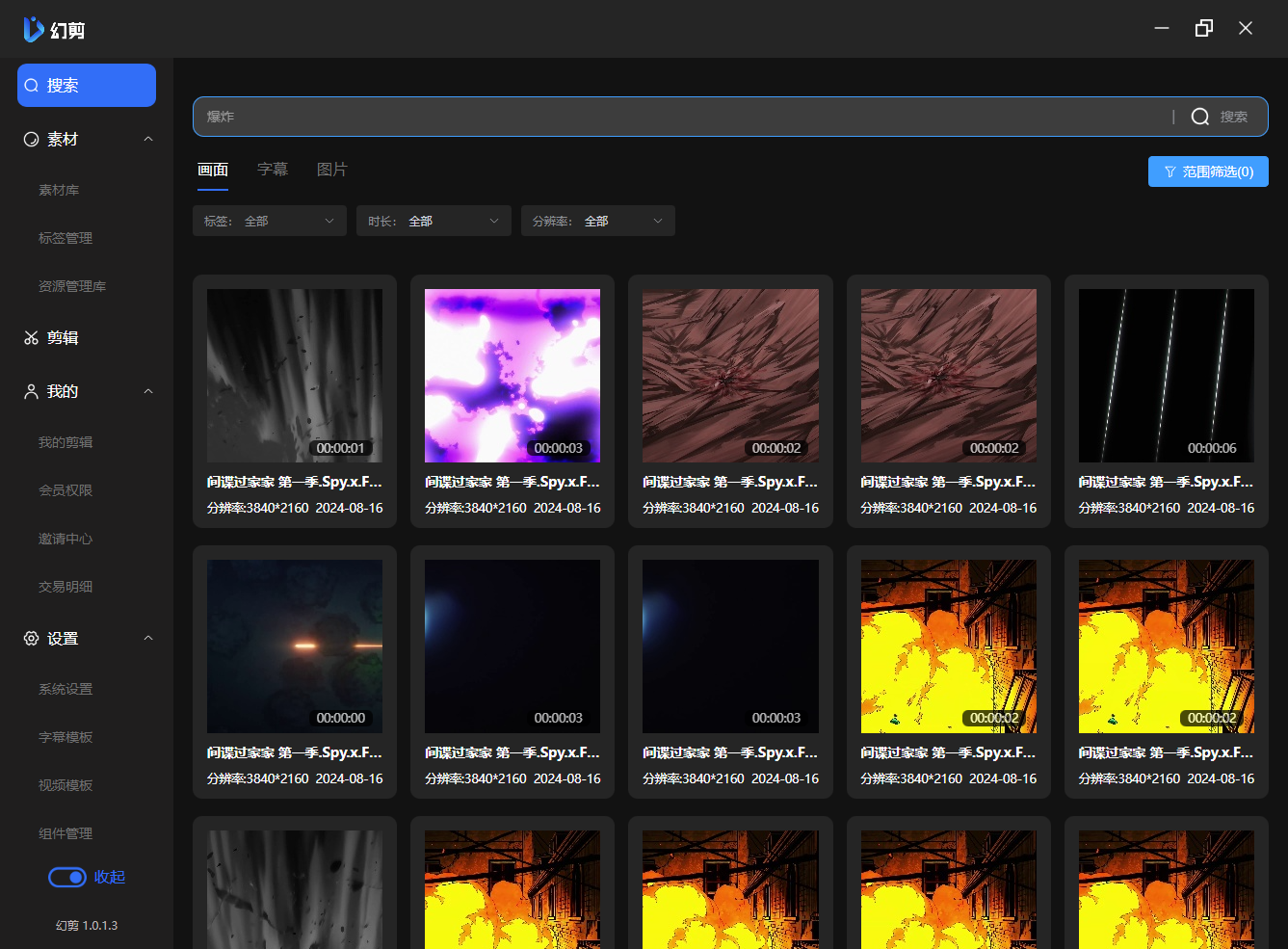The height and width of the screenshot is (949, 1288).
Task: Open the orange-glow thumbnail lasting 00:00:00
Action: [x=295, y=646]
